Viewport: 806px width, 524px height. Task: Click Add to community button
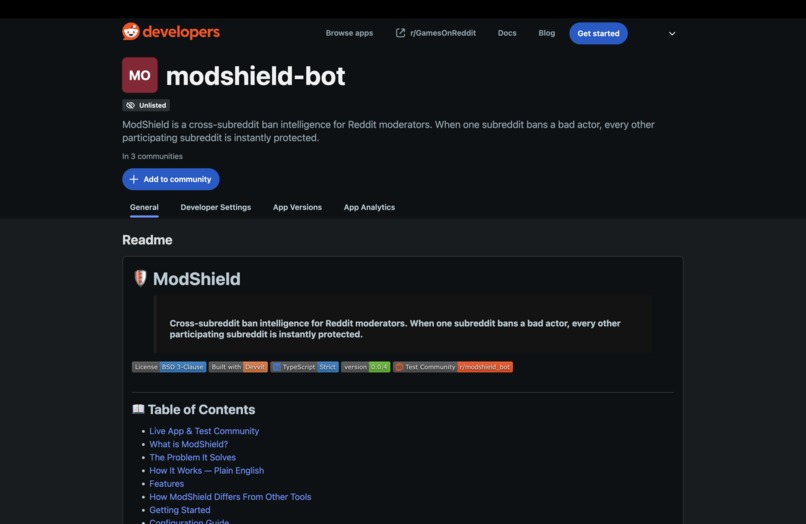tap(171, 179)
